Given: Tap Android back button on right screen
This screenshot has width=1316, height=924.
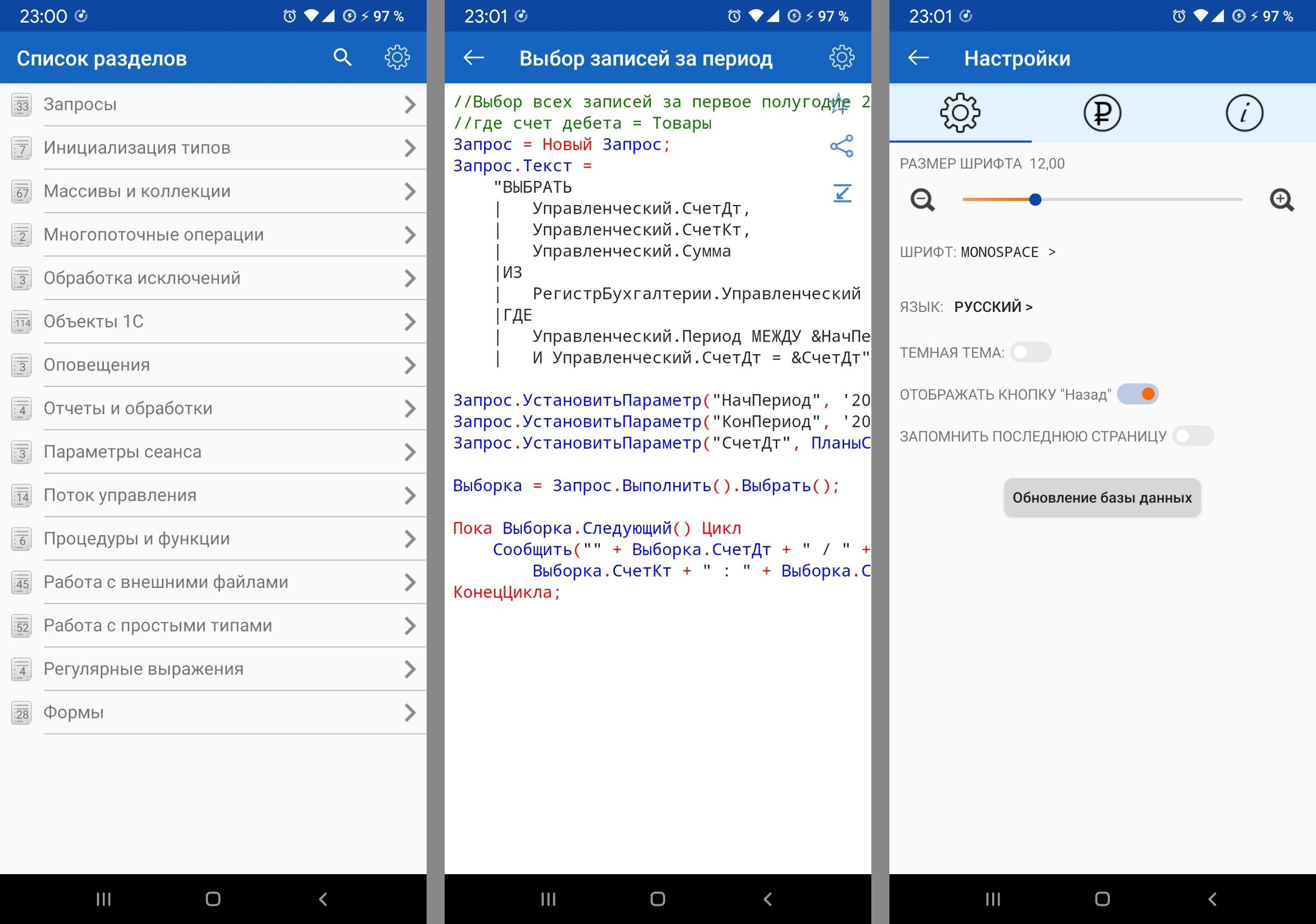Looking at the screenshot, I should pos(1212,899).
